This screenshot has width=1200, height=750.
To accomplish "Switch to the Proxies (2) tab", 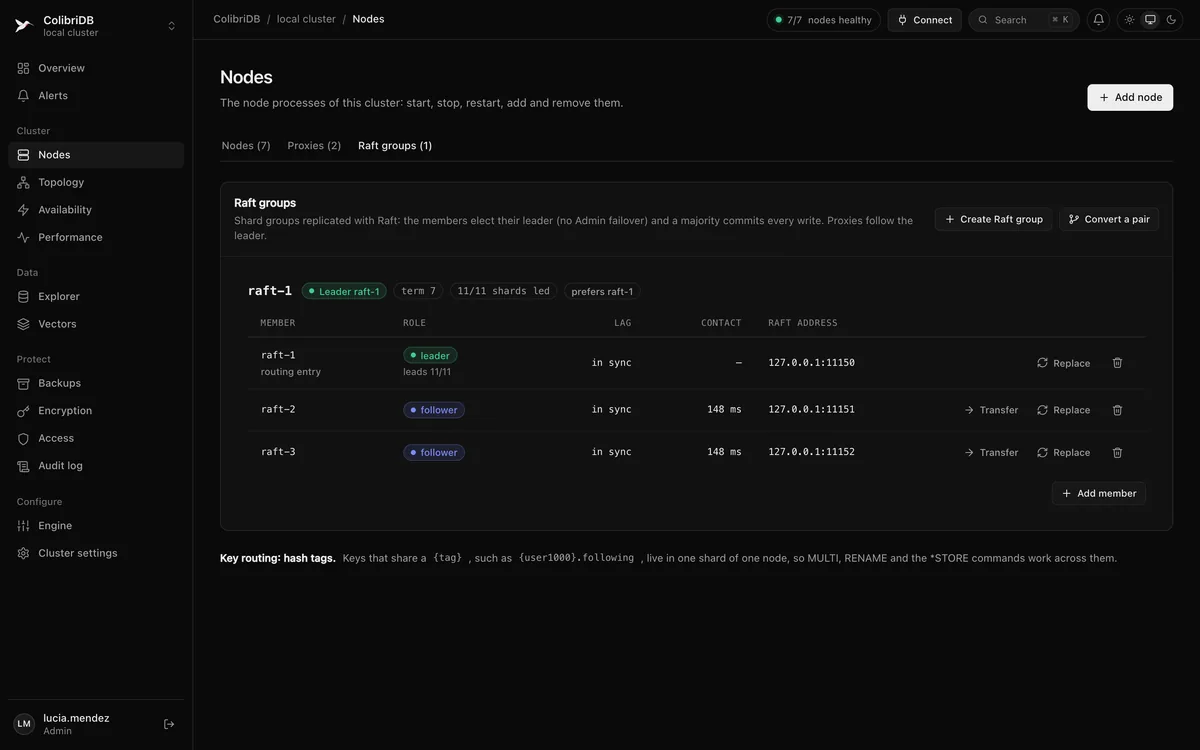I will [x=314, y=146].
